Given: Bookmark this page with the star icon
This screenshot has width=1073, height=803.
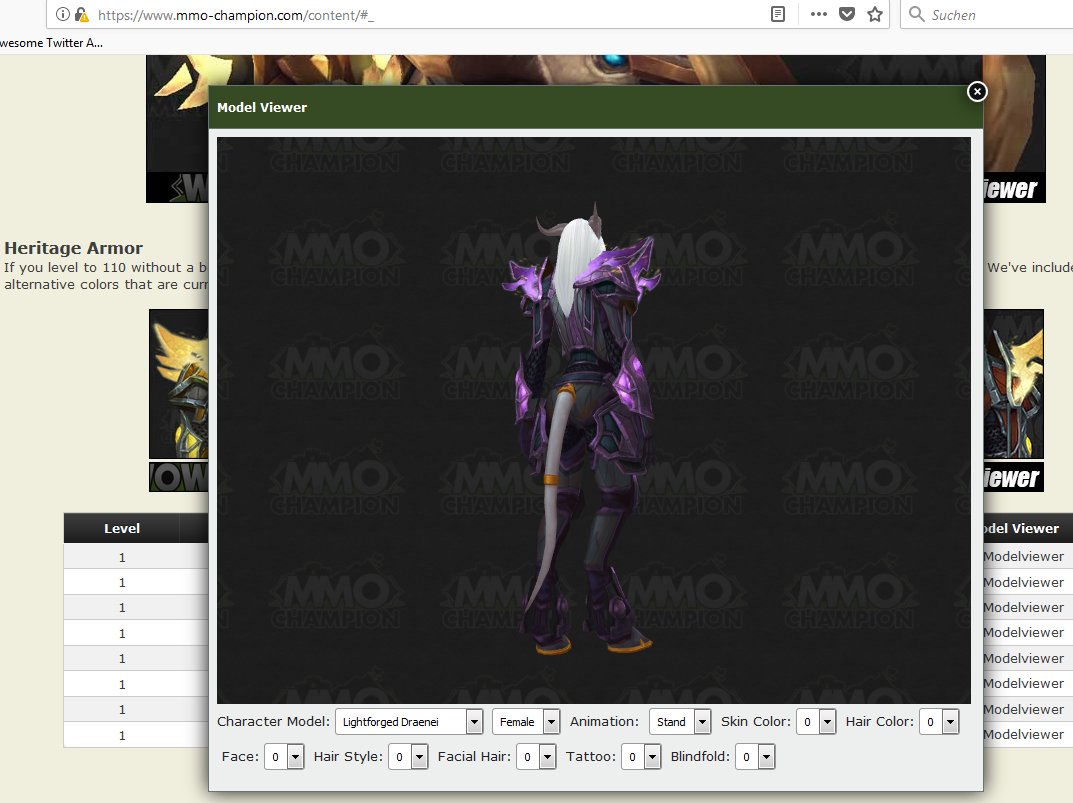Looking at the screenshot, I should [875, 14].
